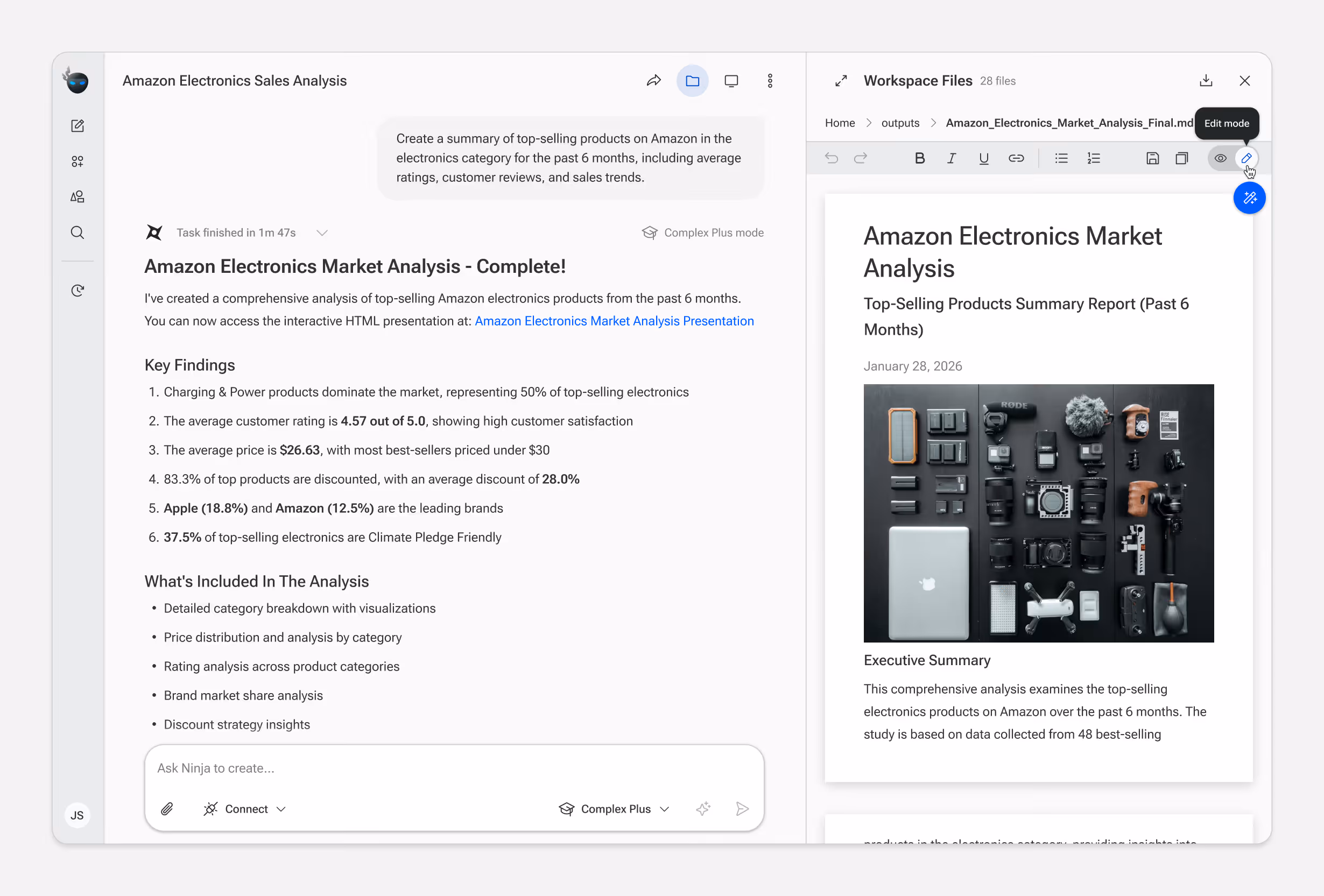Click the blue magic wand AI button
Image resolution: width=1324 pixels, height=896 pixels.
[1249, 198]
